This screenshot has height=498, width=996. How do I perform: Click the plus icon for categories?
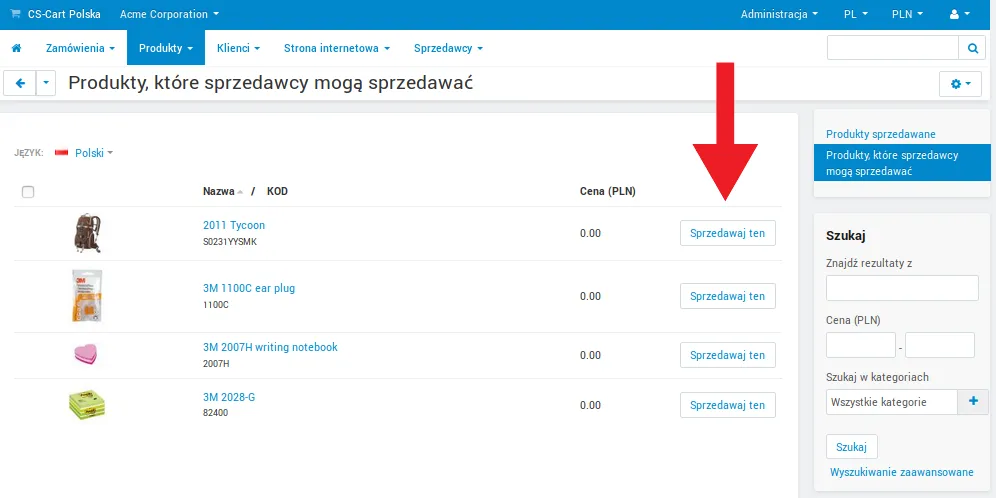[x=973, y=401]
